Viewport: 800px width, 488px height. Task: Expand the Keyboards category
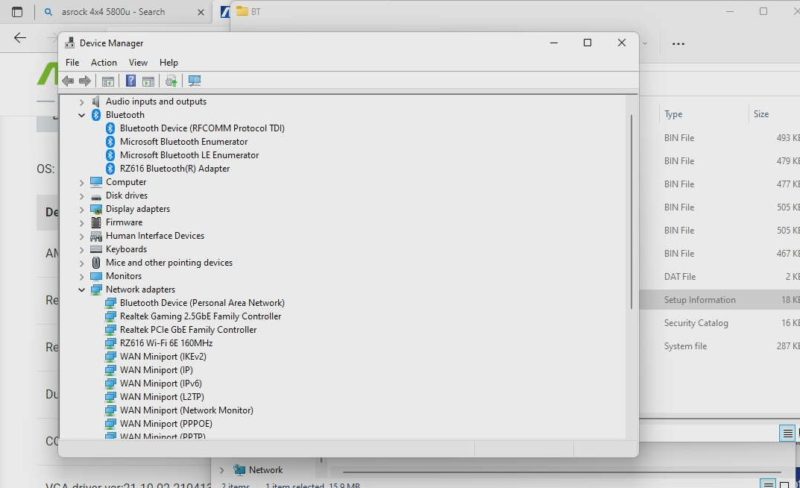[82, 249]
